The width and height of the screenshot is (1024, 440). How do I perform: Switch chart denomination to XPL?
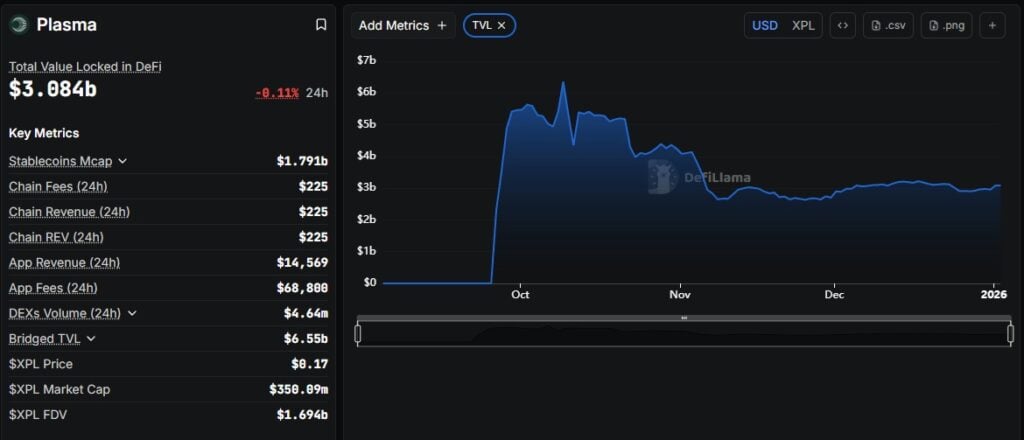pos(803,25)
